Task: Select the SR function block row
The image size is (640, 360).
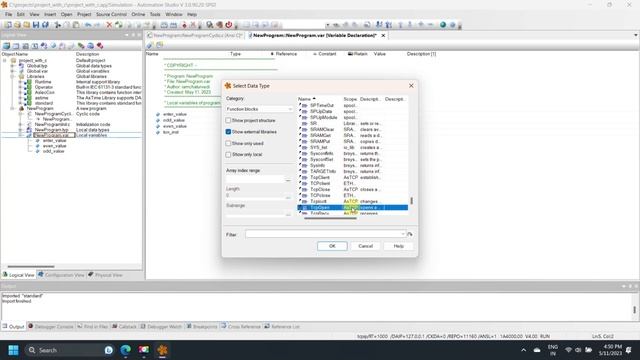Action: (353, 123)
